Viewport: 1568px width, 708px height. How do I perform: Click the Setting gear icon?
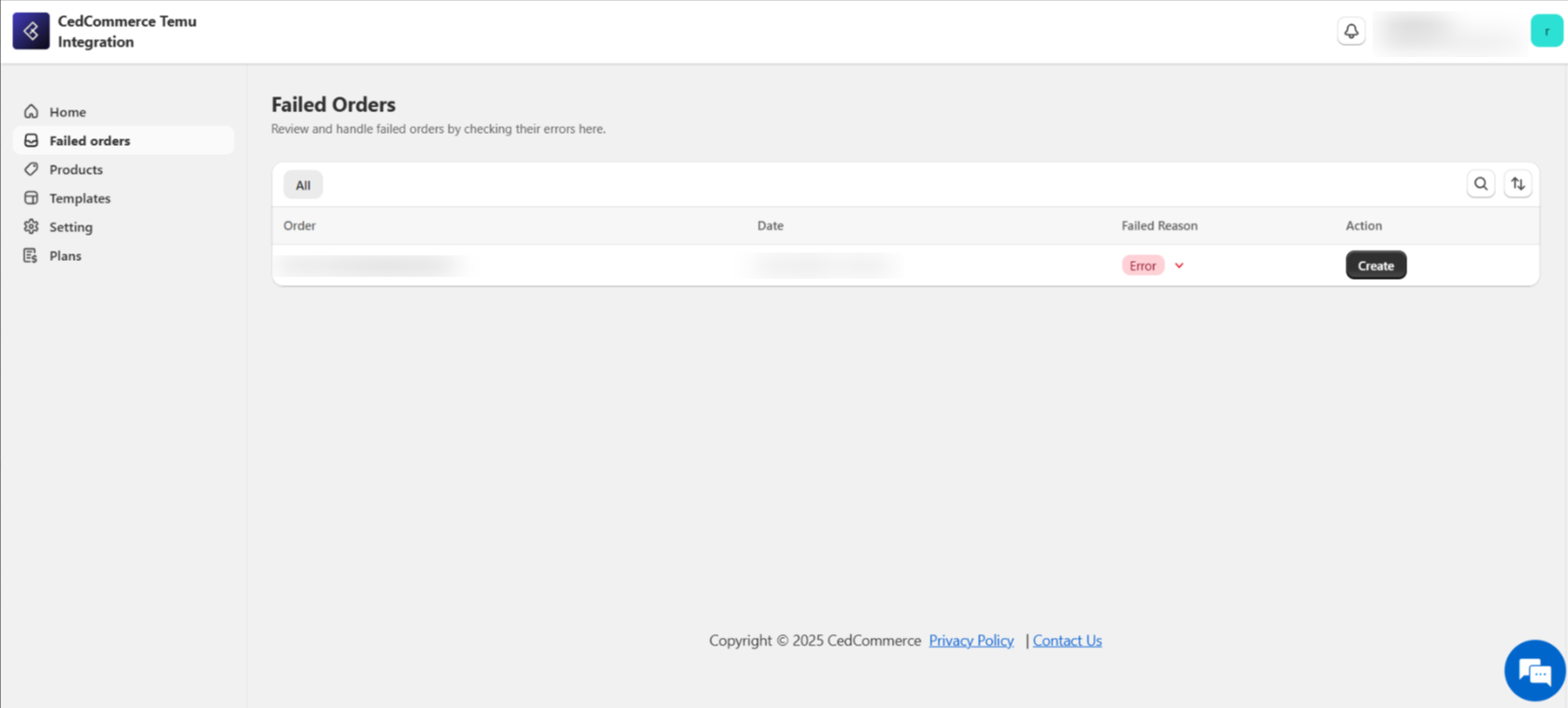(x=31, y=226)
